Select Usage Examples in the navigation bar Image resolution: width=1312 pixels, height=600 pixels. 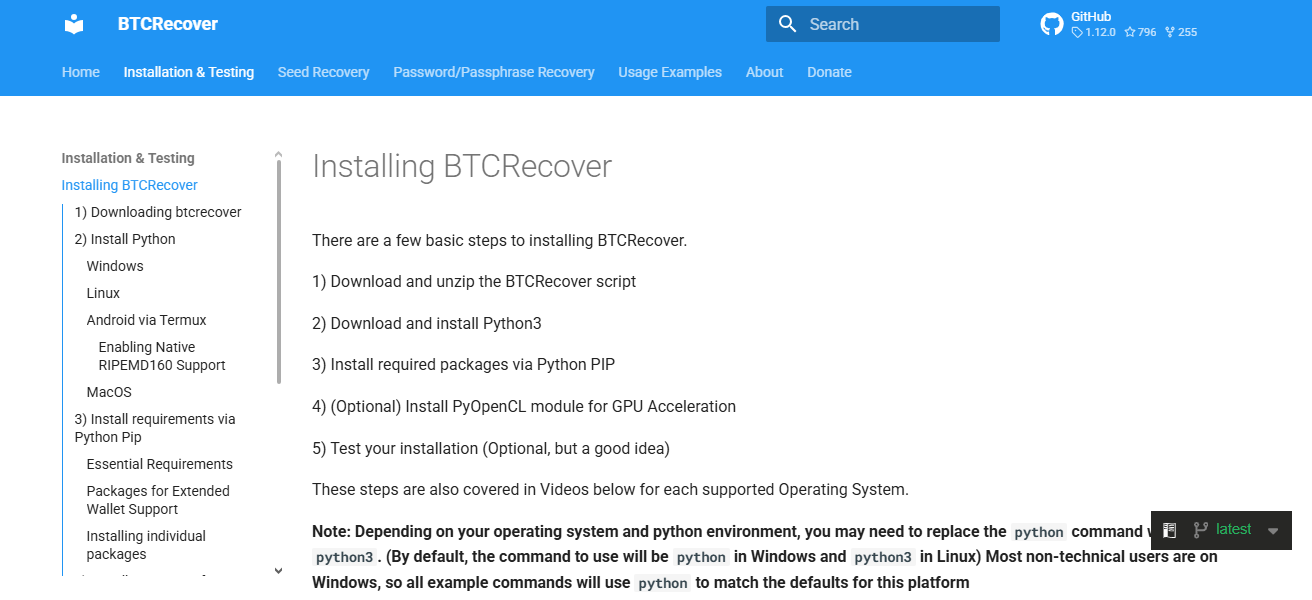[x=670, y=72]
